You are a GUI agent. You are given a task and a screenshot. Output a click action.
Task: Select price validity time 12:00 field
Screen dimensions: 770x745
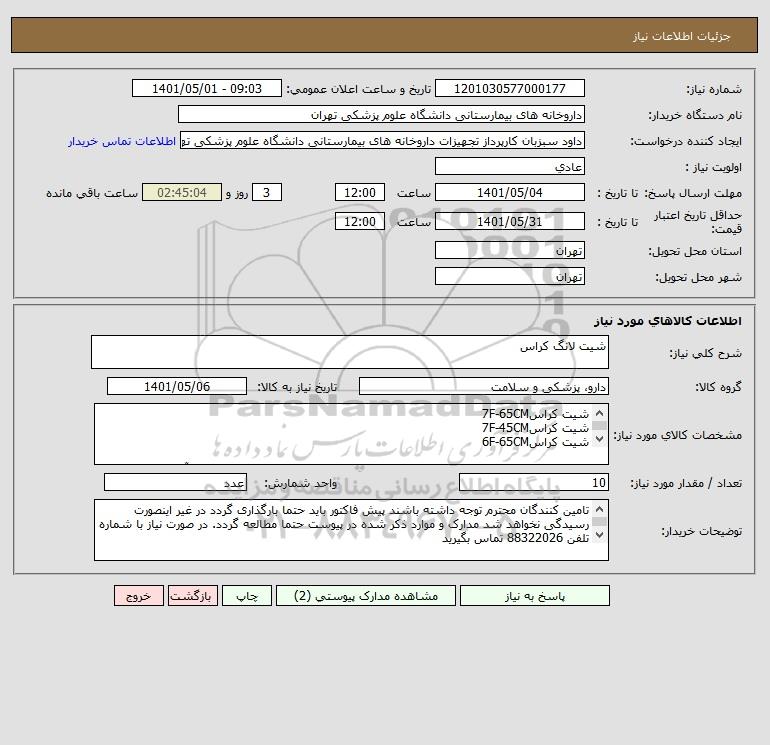pos(359,221)
